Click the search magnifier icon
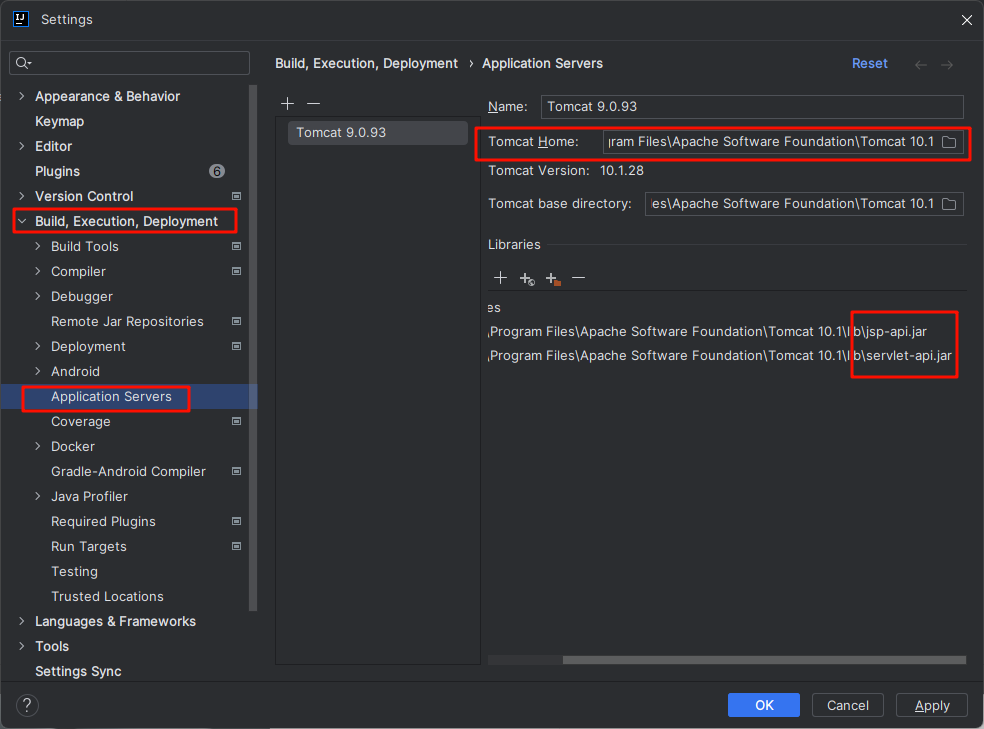984x729 pixels. (23, 63)
